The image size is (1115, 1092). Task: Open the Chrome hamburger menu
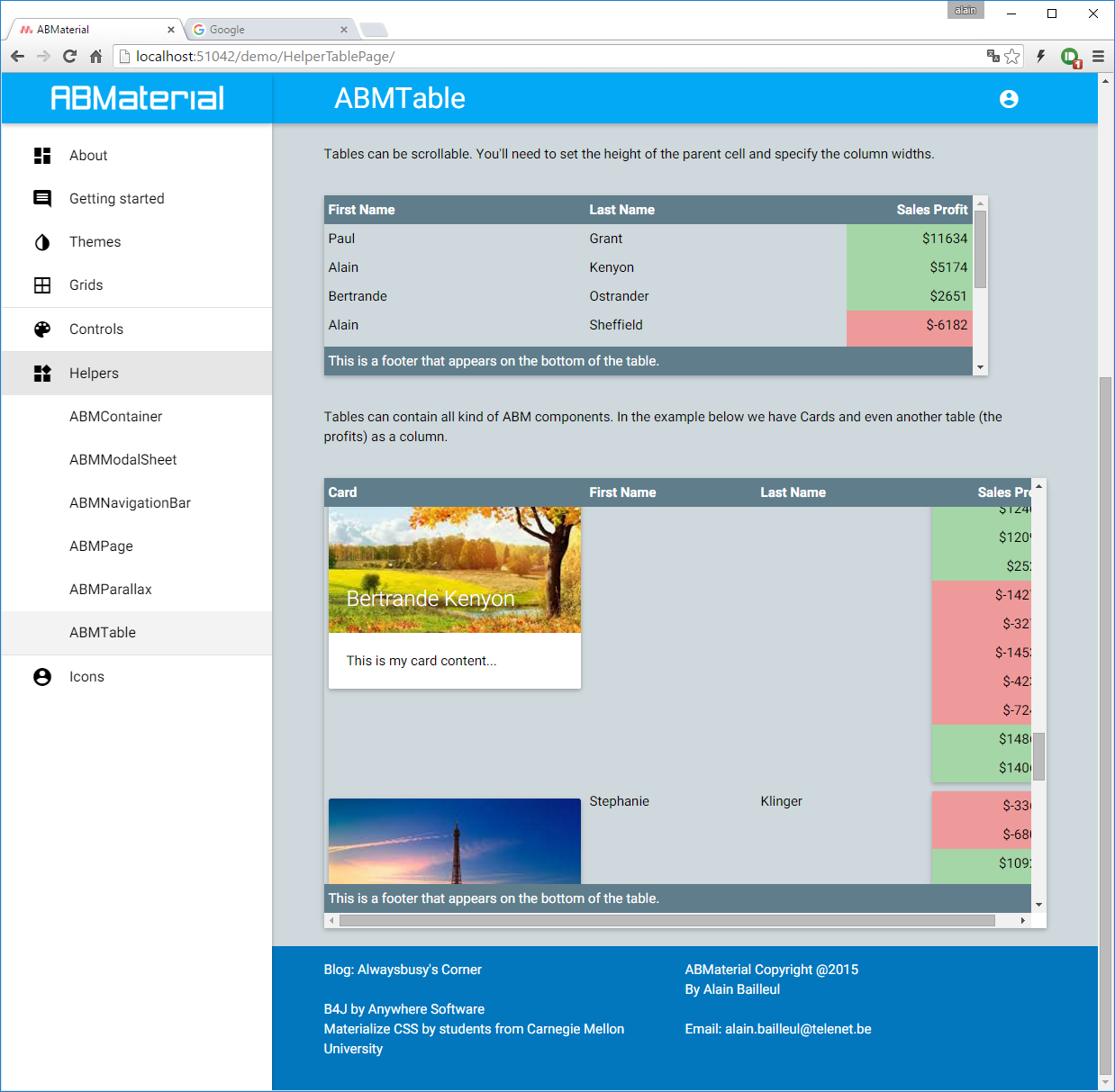coord(1098,57)
